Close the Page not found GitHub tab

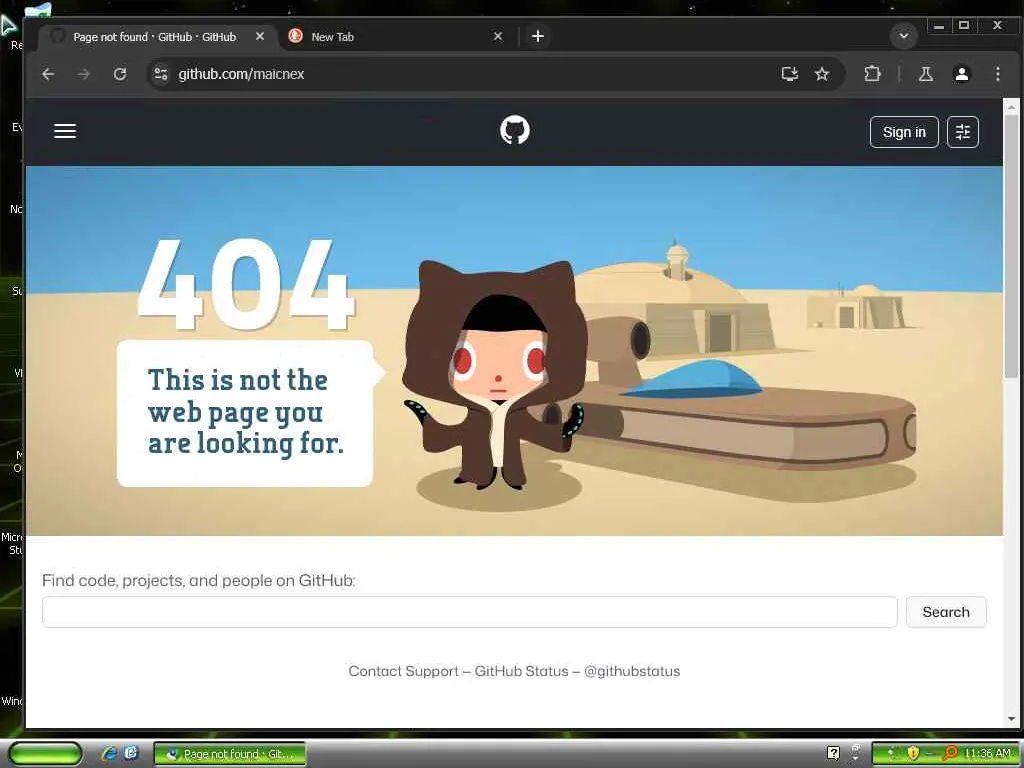coord(260,37)
